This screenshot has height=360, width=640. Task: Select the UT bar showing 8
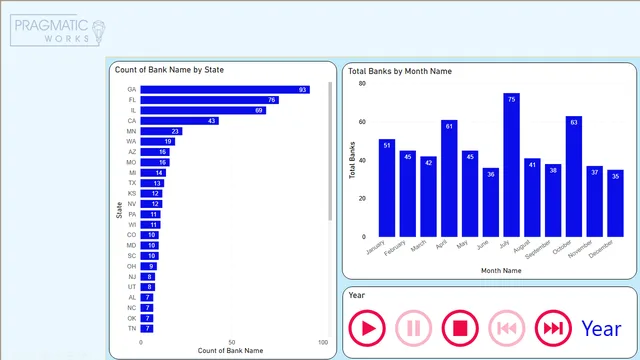click(148, 287)
